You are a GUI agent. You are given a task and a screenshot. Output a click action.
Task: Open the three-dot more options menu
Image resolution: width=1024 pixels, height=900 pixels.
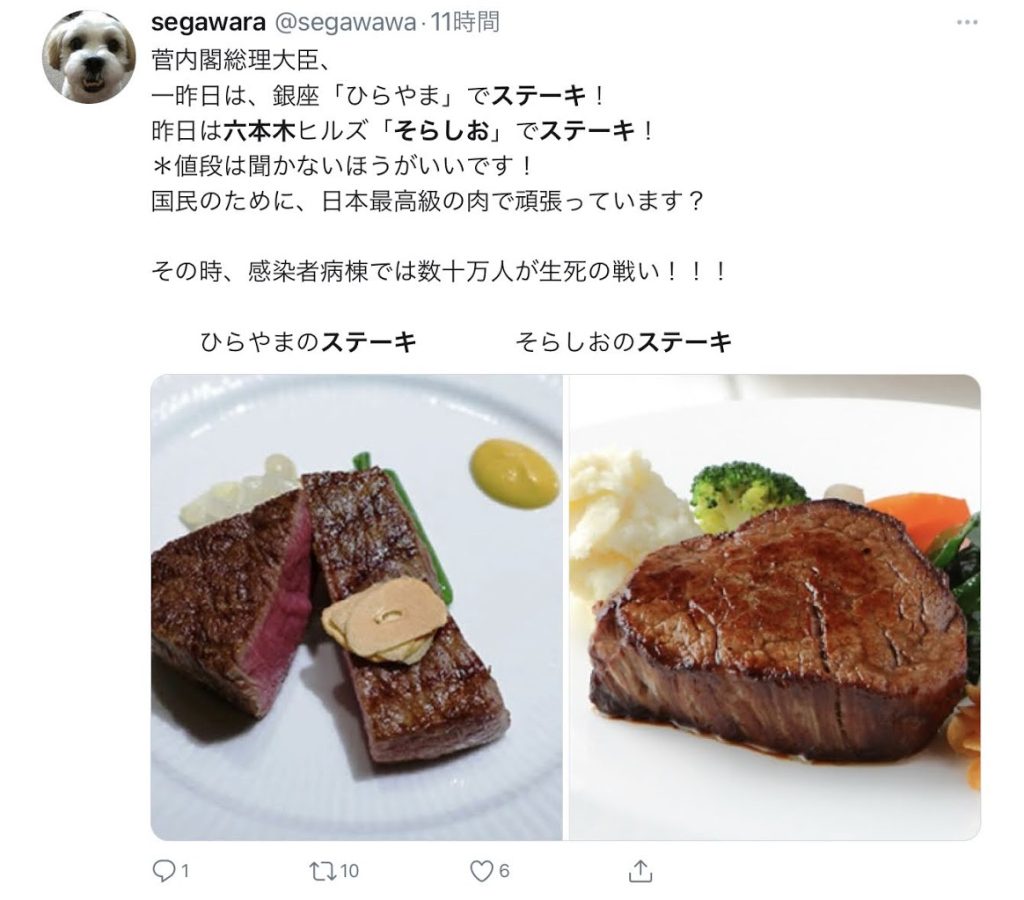point(967,23)
